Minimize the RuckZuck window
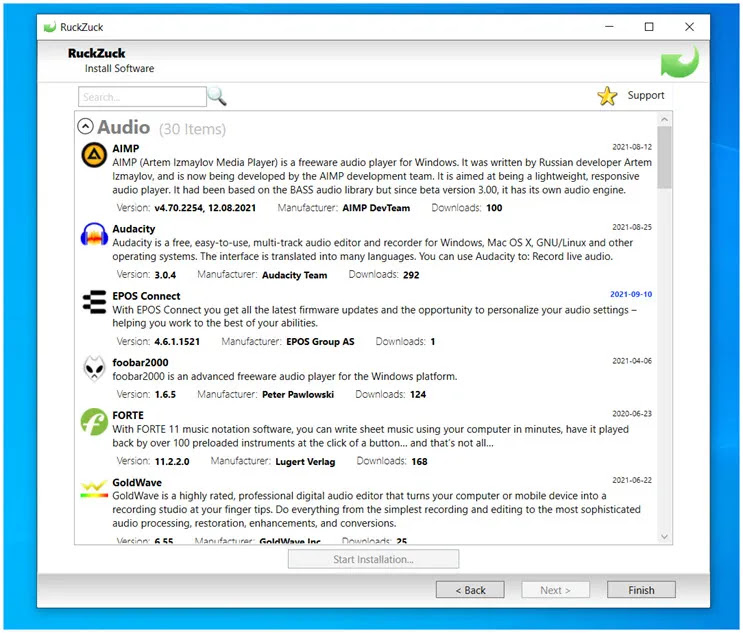Image resolution: width=743 pixels, height=633 pixels. click(609, 27)
